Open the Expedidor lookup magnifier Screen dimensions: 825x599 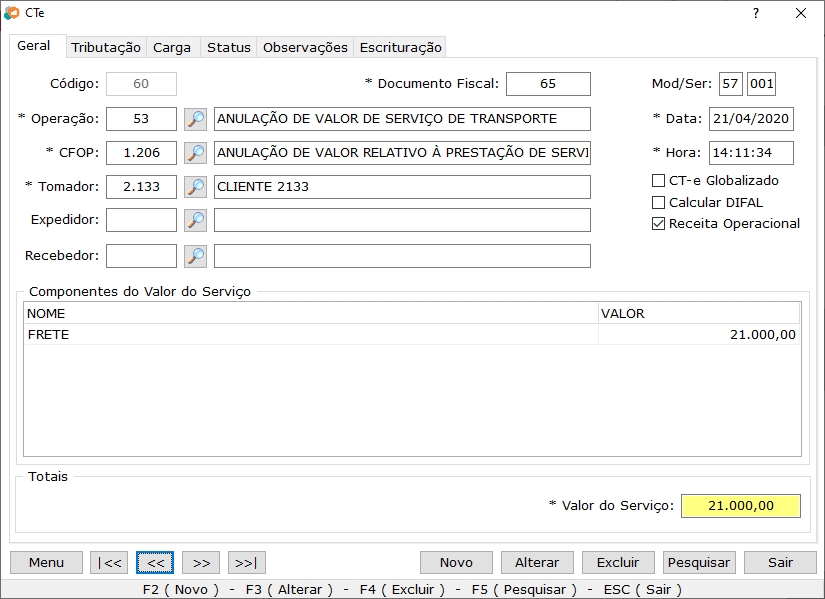(x=196, y=219)
